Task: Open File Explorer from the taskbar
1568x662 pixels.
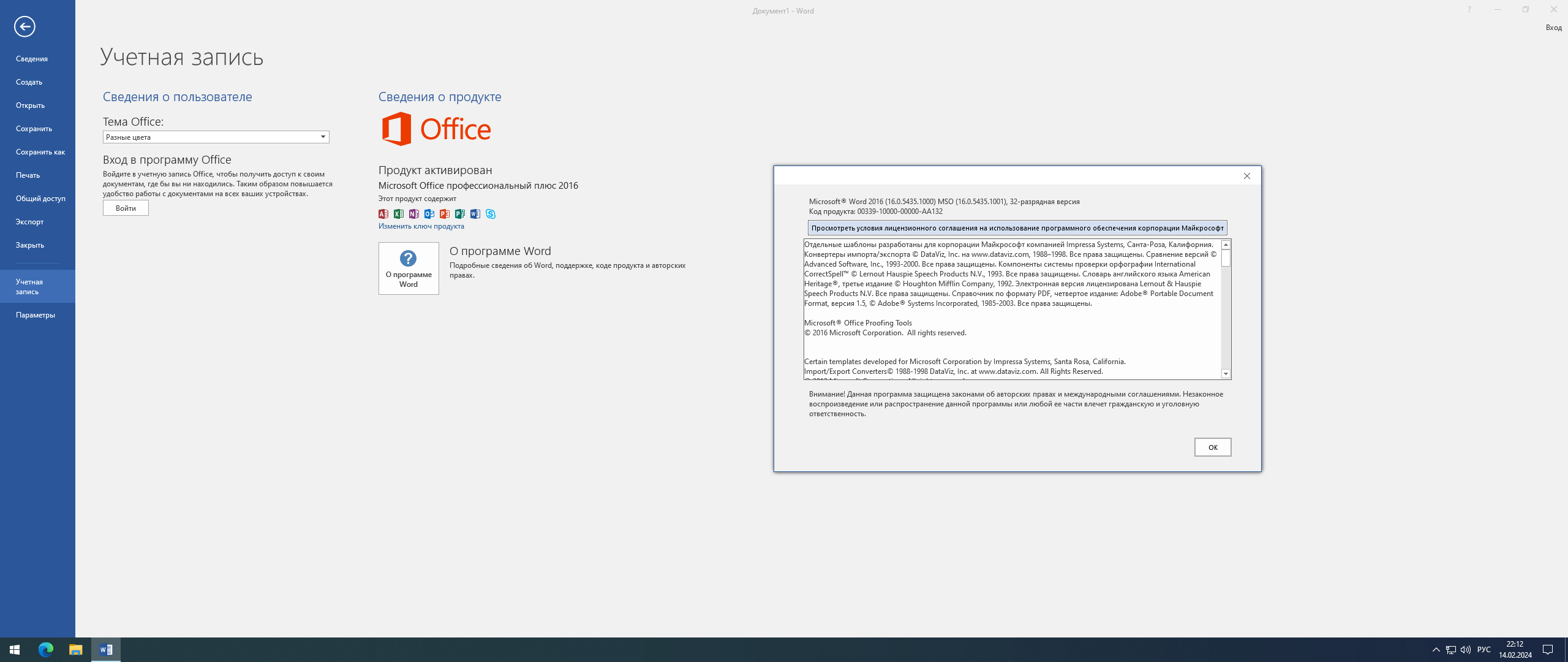Action: (x=76, y=650)
